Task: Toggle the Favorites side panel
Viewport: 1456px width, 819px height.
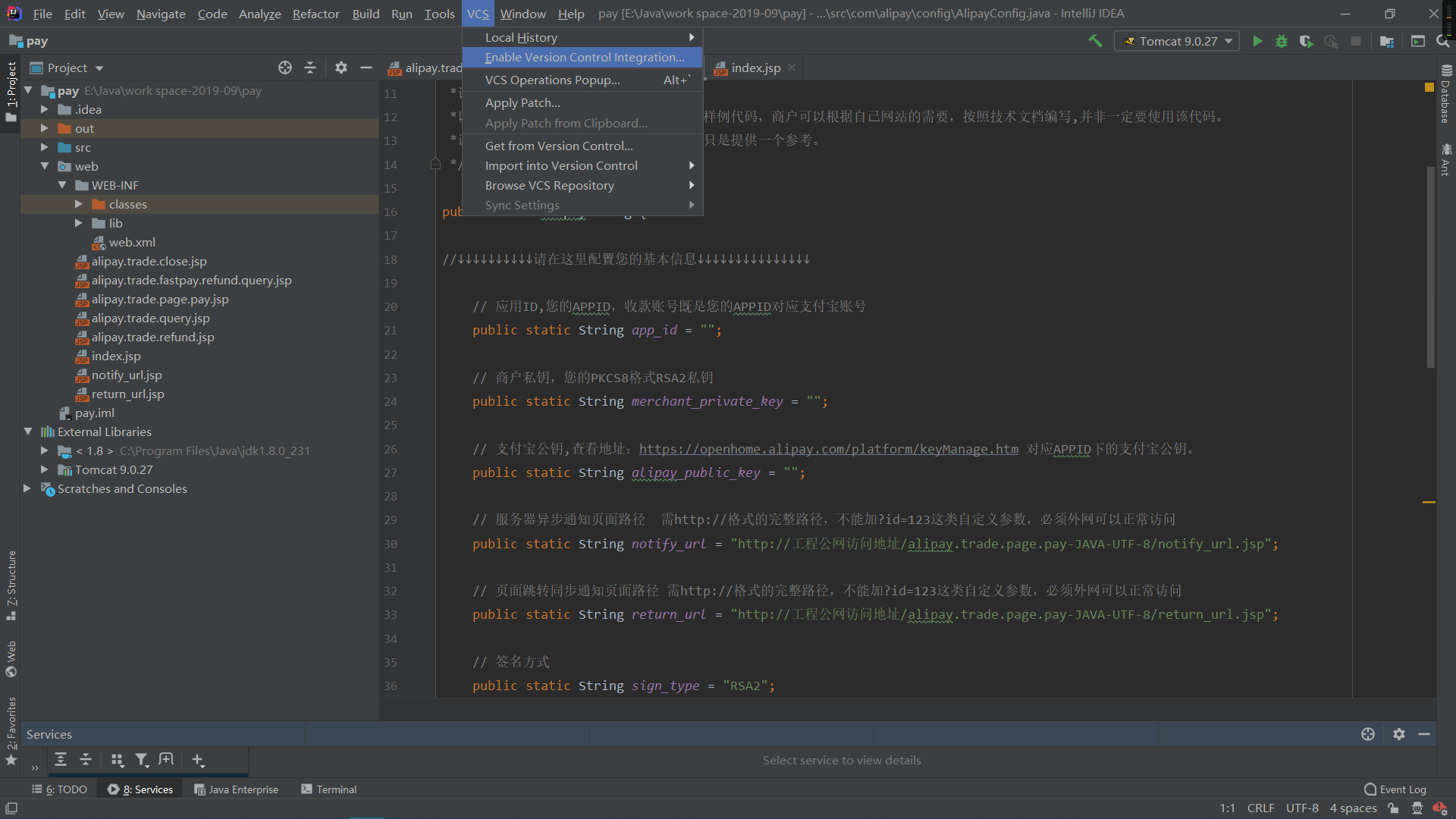Action: pyautogui.click(x=11, y=730)
